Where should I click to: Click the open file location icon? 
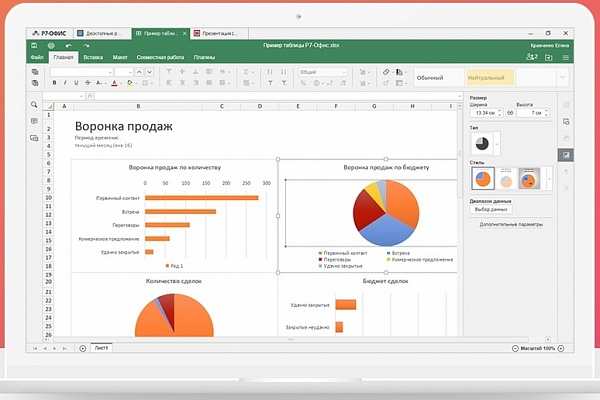click(548, 57)
